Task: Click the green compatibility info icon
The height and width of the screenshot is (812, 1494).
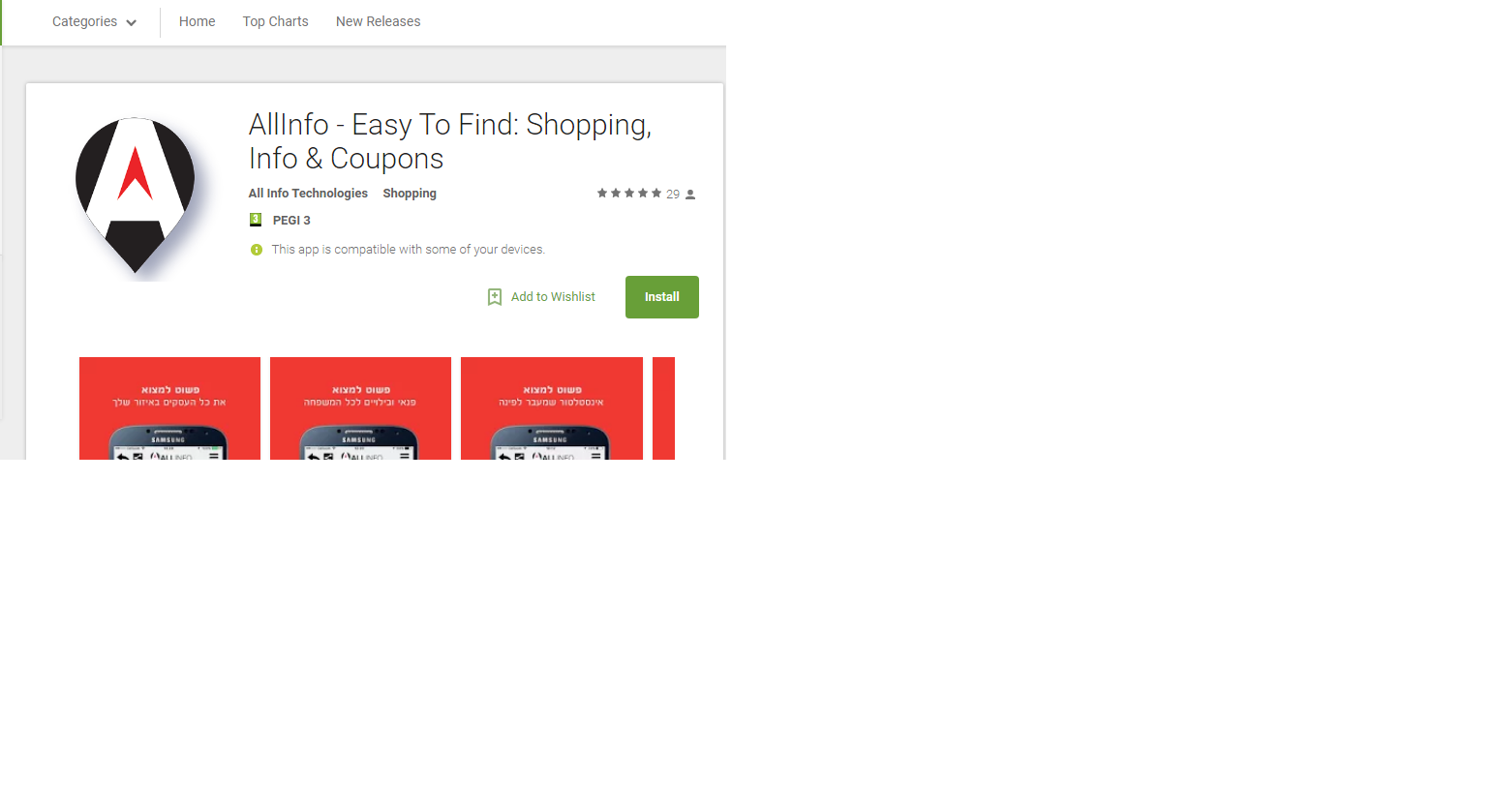Action: pyautogui.click(x=257, y=250)
